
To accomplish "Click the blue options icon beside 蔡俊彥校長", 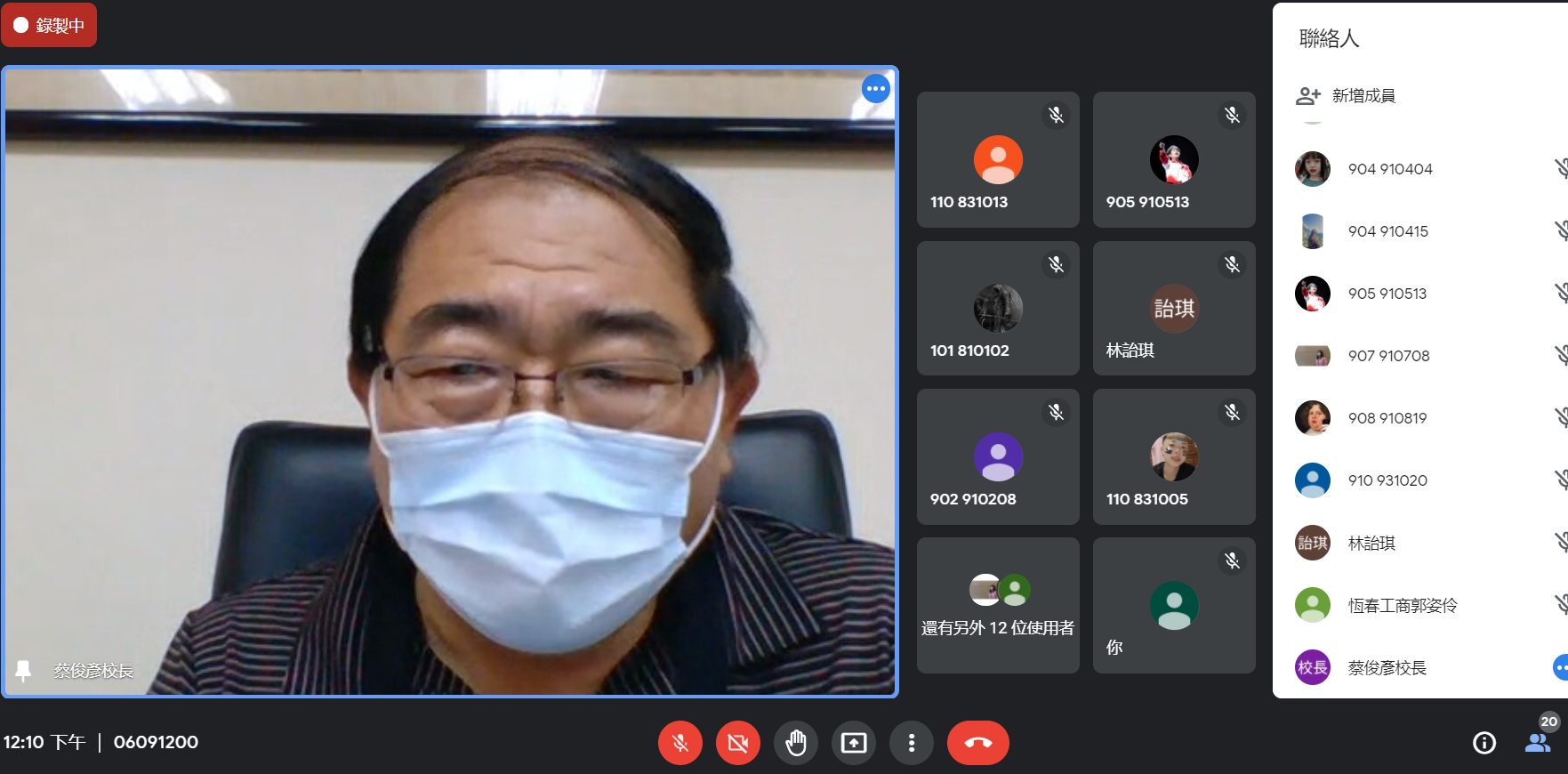I will click(x=1561, y=667).
